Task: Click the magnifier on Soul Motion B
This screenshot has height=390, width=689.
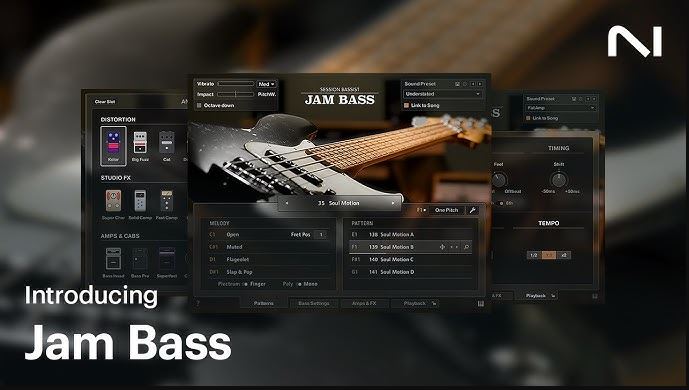Action: coord(466,247)
